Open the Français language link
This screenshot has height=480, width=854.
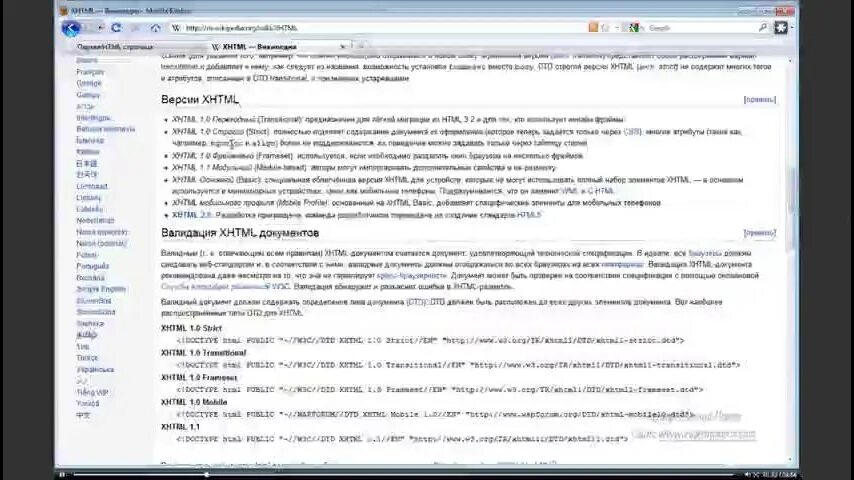point(90,72)
